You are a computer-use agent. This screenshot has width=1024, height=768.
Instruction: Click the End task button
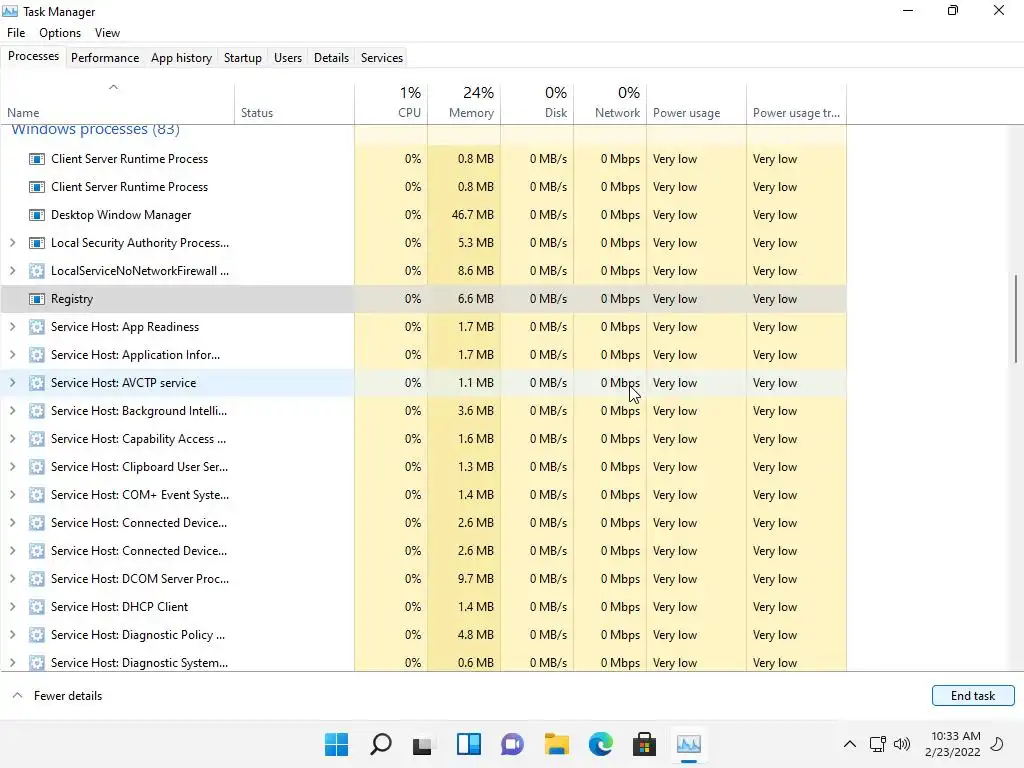pyautogui.click(x=973, y=696)
